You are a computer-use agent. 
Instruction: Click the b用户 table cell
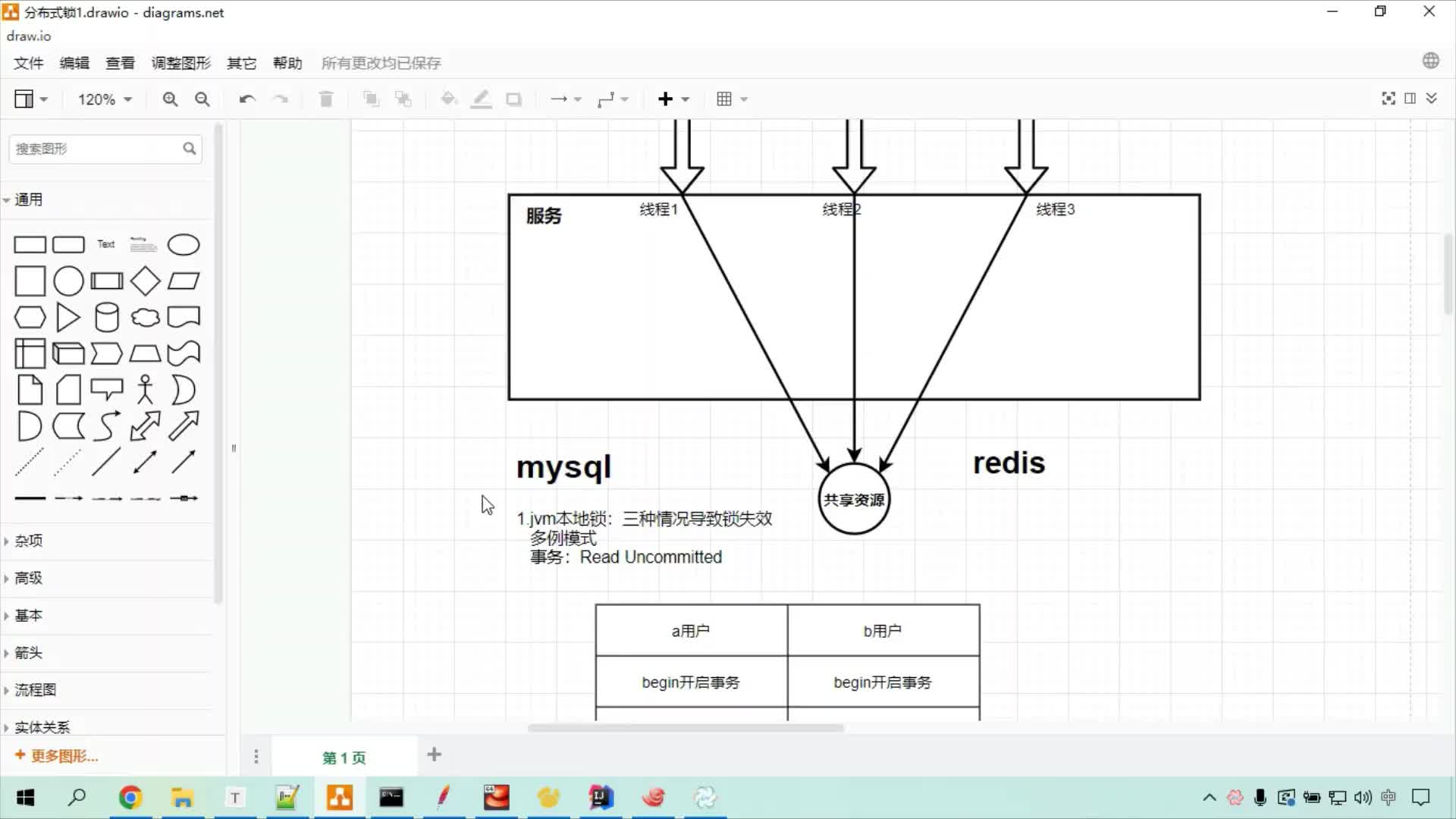click(883, 631)
